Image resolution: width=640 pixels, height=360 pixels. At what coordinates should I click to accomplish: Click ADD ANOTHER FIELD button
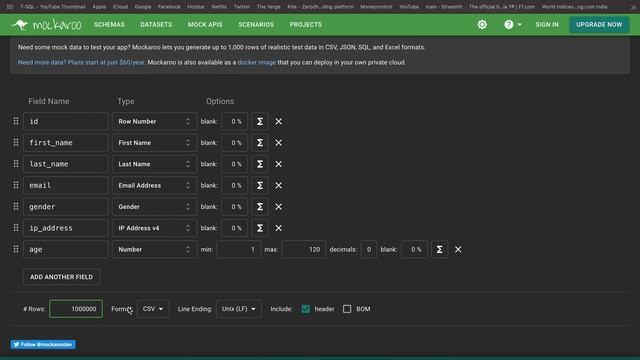point(62,277)
